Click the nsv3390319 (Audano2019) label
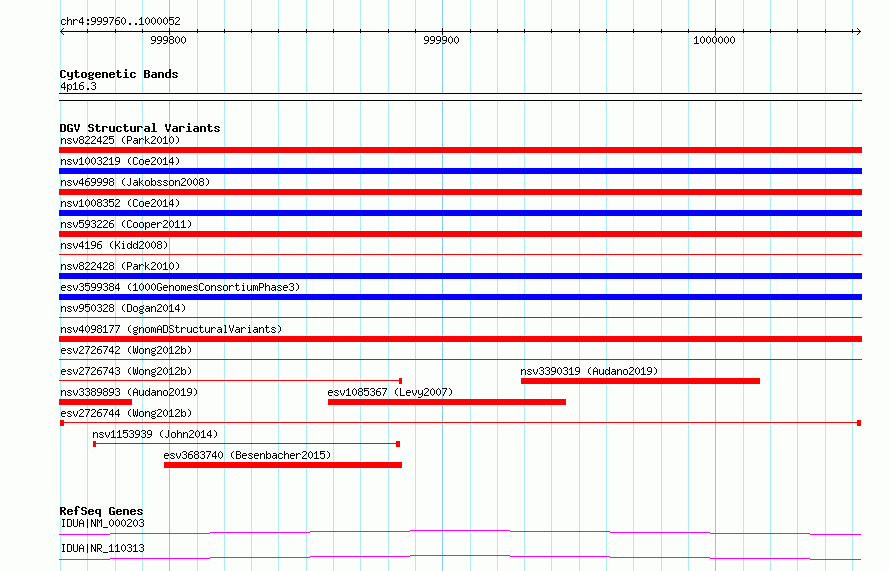 589,371
